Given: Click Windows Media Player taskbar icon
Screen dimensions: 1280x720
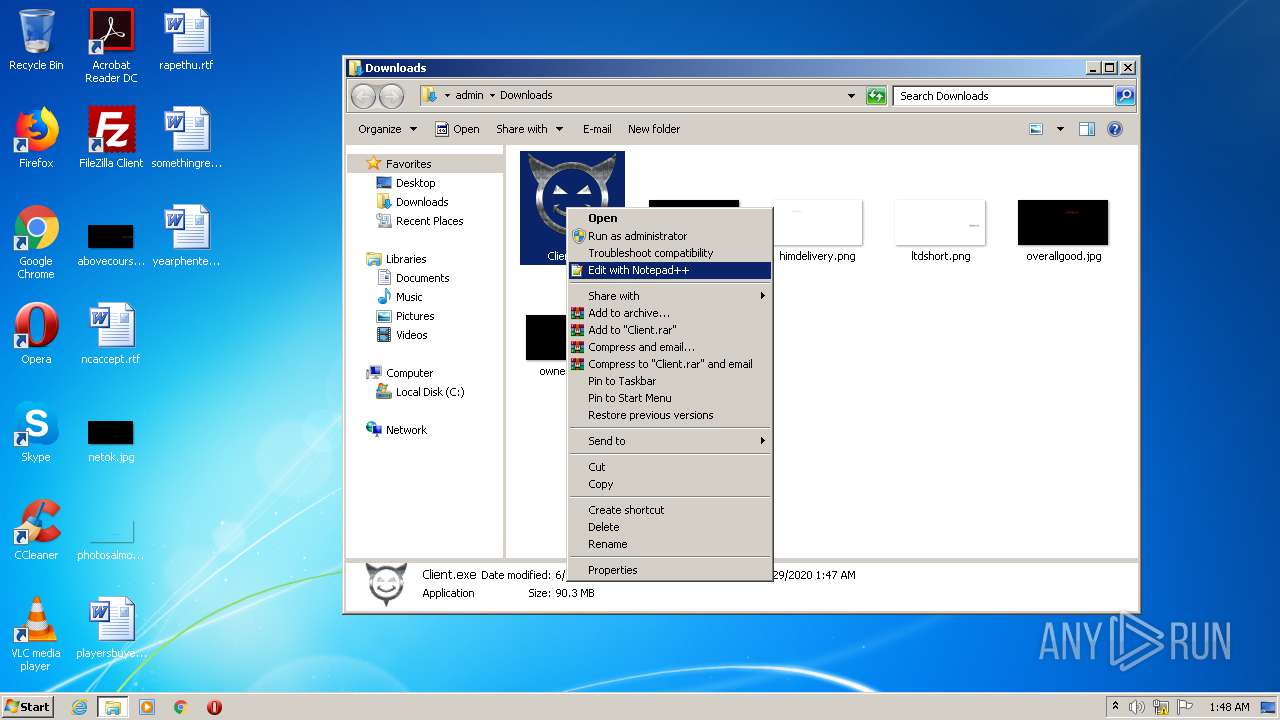Looking at the screenshot, I should click(147, 707).
